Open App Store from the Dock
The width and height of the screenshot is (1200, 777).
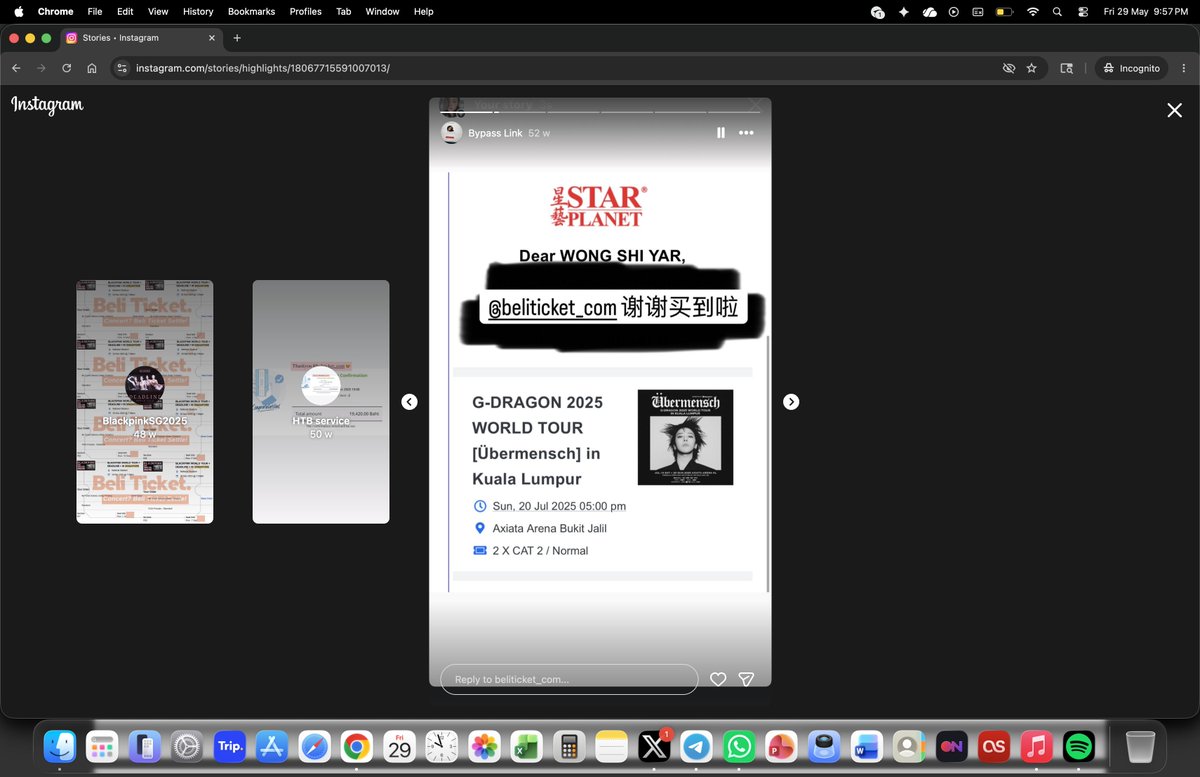[x=272, y=746]
